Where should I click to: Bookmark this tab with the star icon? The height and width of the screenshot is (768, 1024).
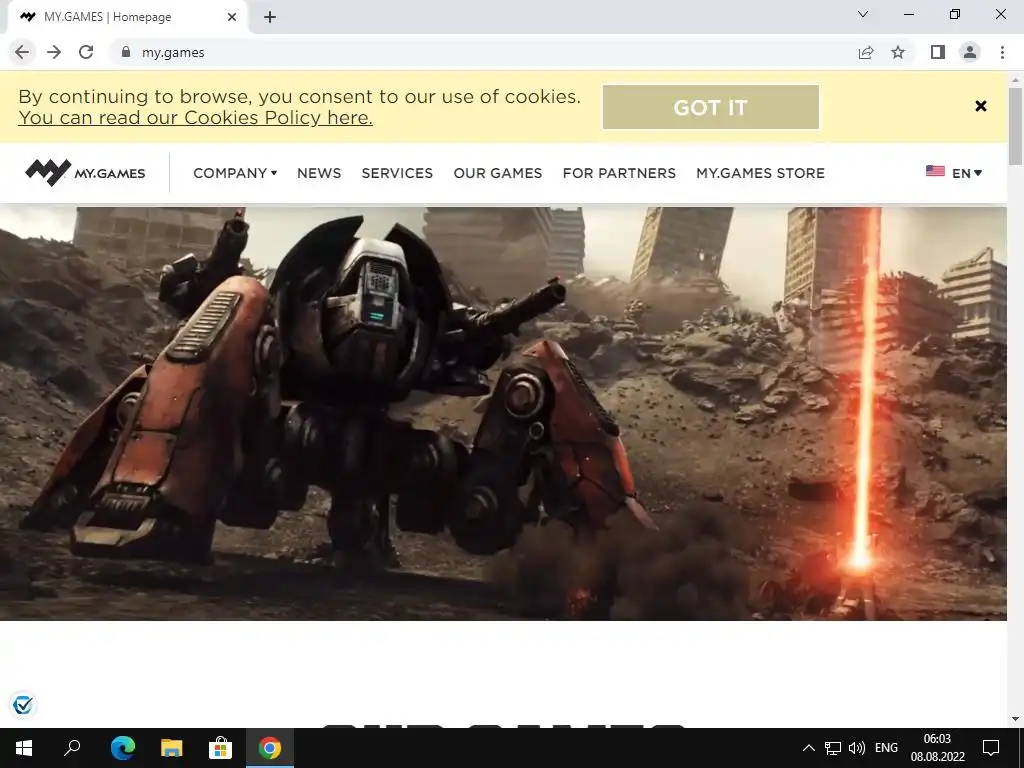tap(898, 52)
